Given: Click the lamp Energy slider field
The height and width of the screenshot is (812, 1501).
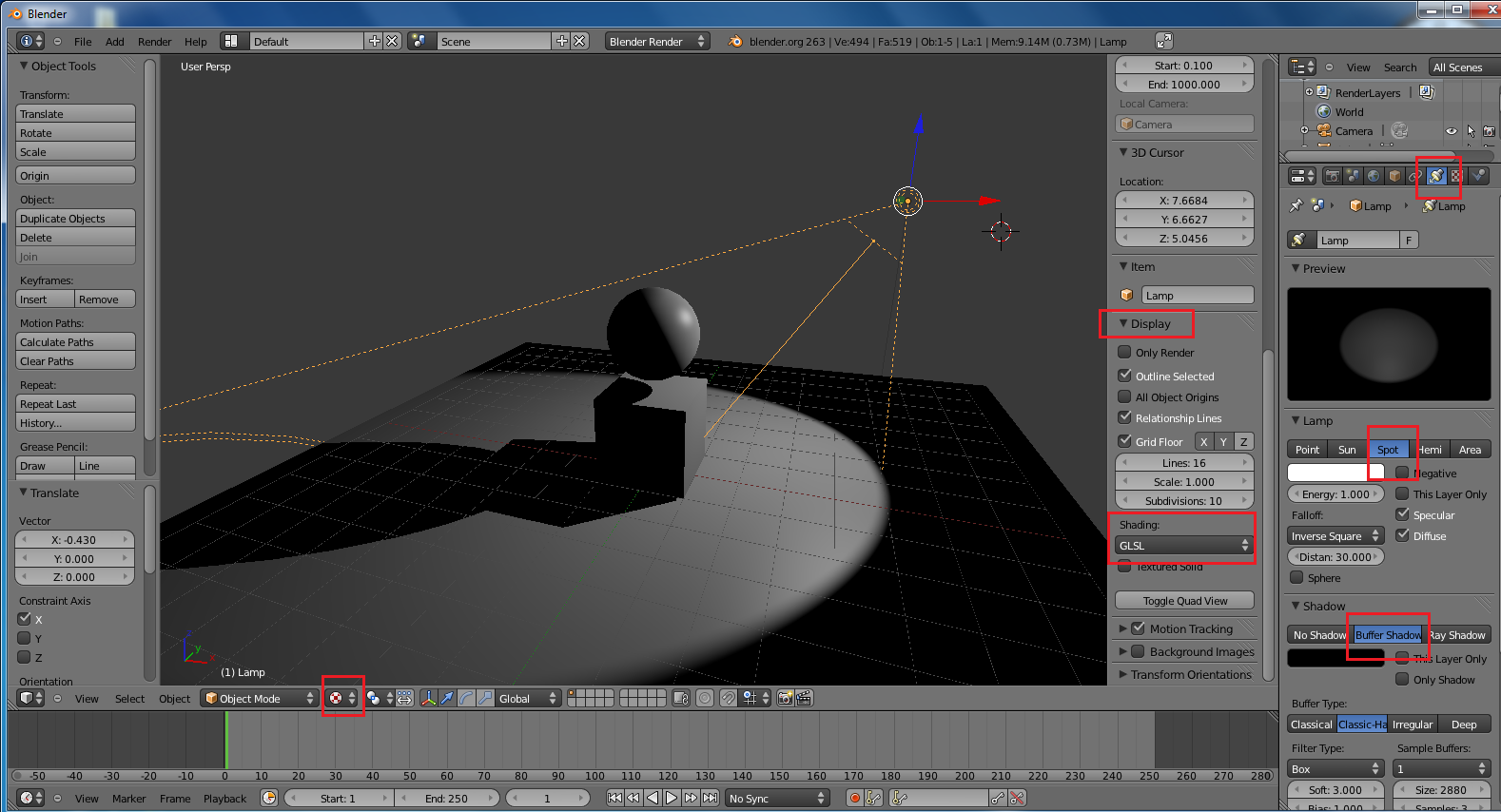Looking at the screenshot, I should [1335, 493].
